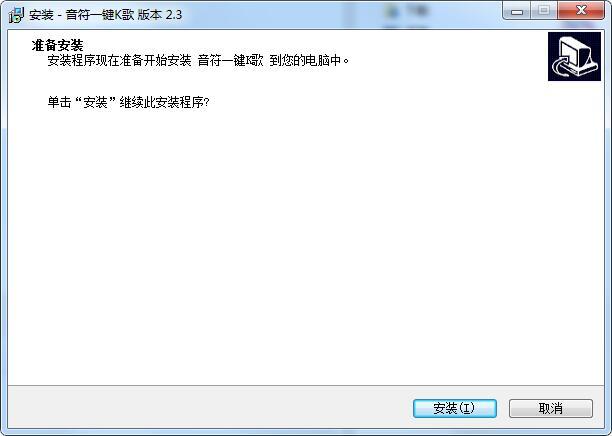This screenshot has height=436, width=612.
Task: Click the quoted word "安装" in instruction line
Action: tap(95, 102)
